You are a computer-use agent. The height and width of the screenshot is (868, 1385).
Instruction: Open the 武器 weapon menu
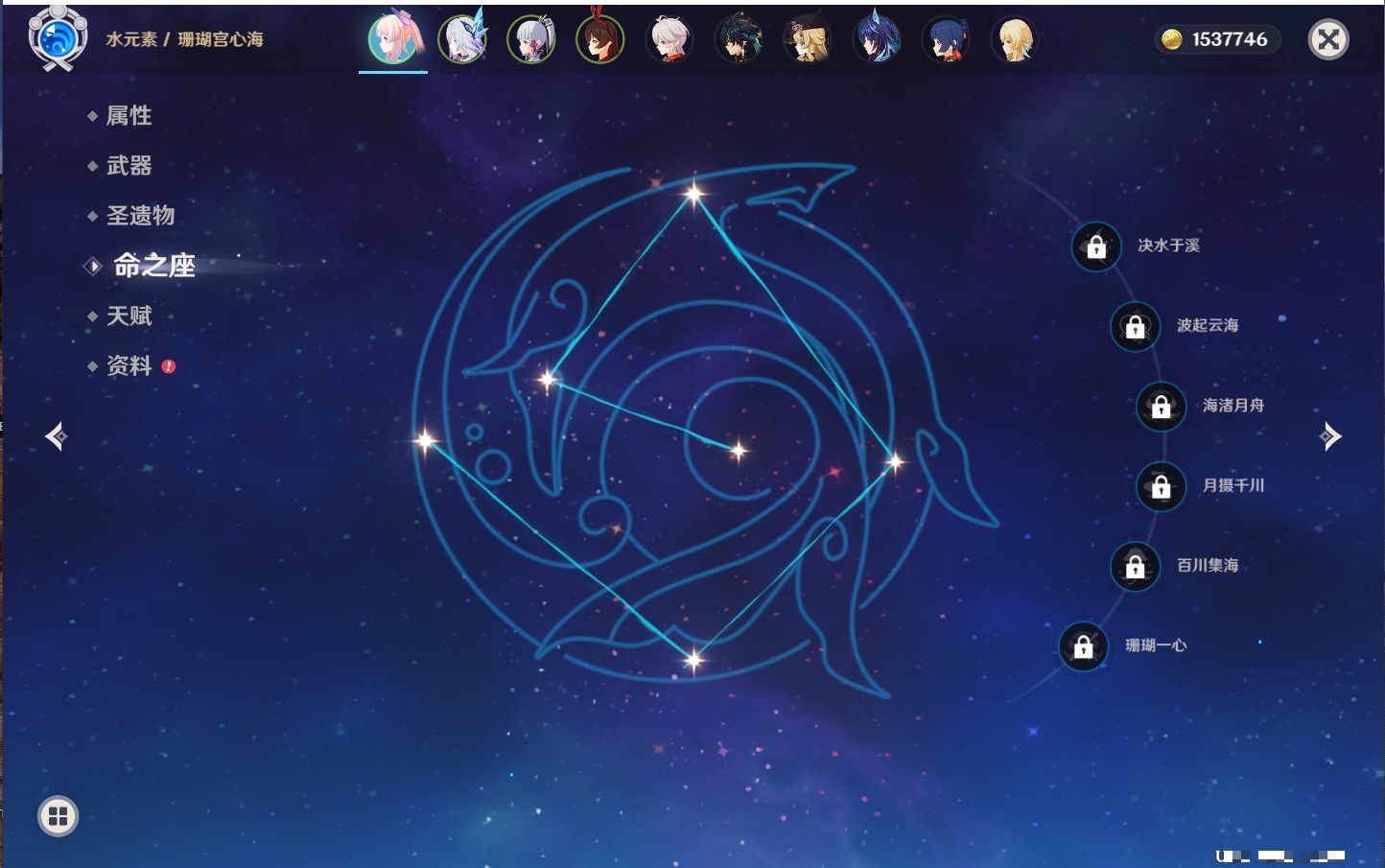(x=129, y=166)
